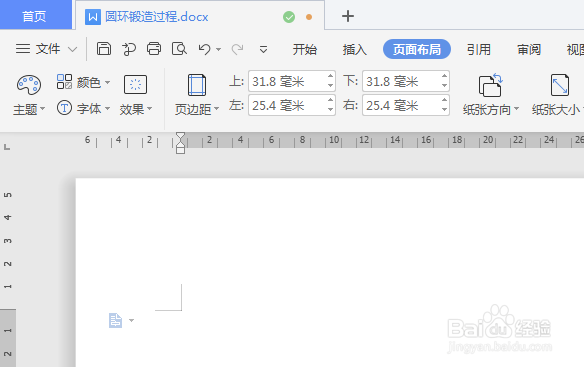Decrease the 上 top margin value
This screenshot has height=367, width=584.
click(x=330, y=86)
